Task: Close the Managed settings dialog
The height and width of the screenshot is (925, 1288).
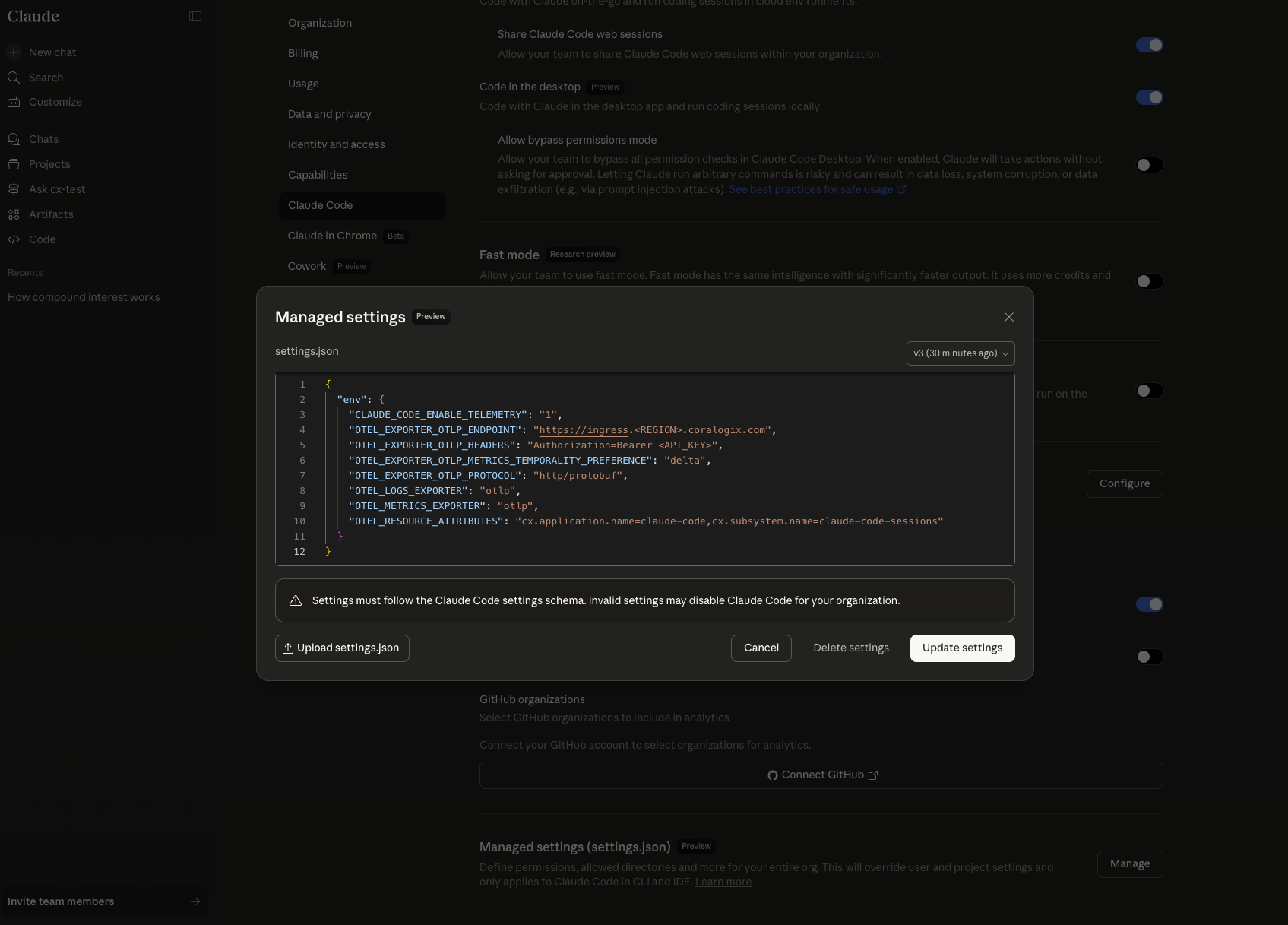Action: 1008,317
